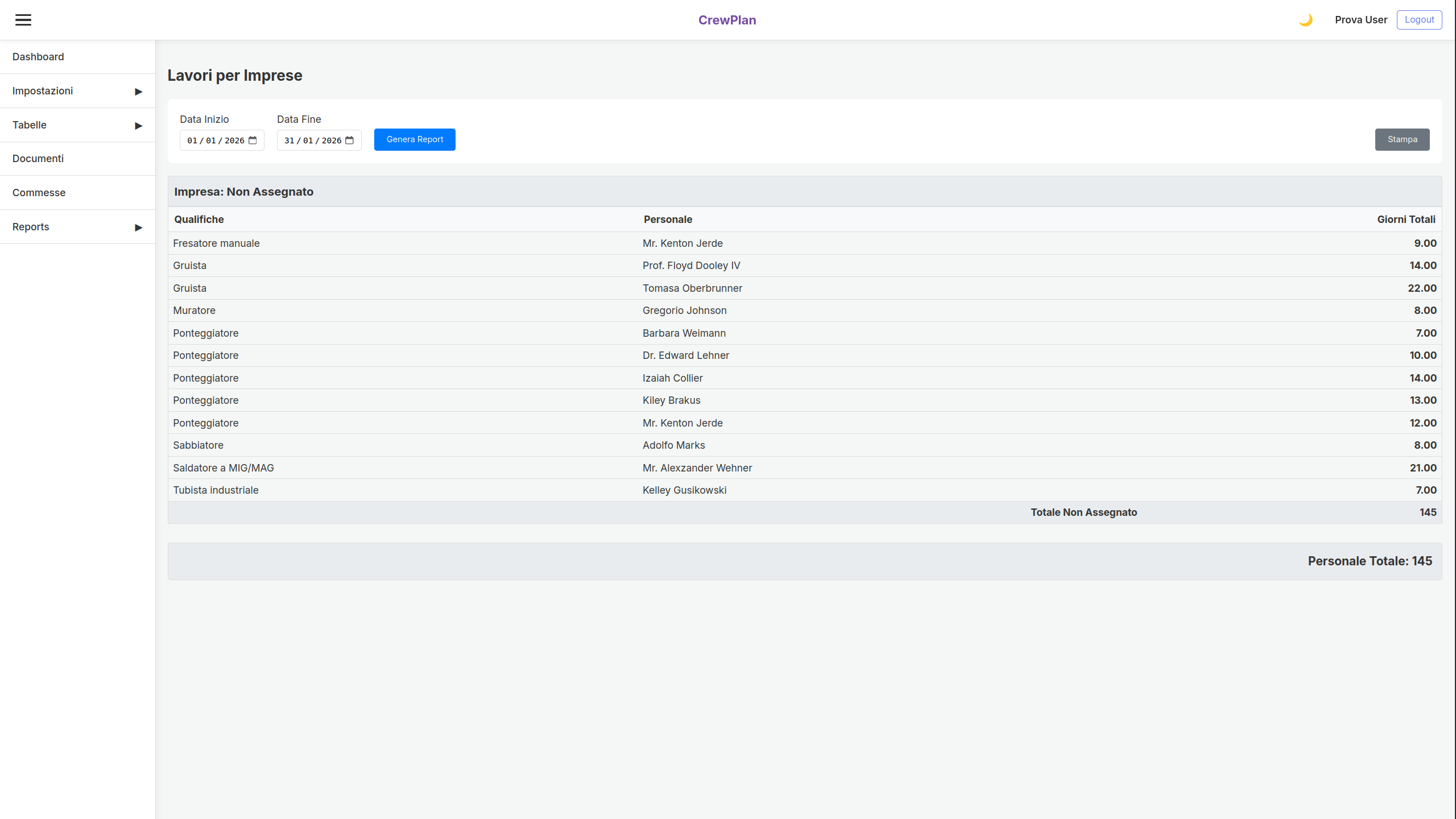Open the Data Inizio calendar picker icon
1456x819 pixels.
[253, 140]
